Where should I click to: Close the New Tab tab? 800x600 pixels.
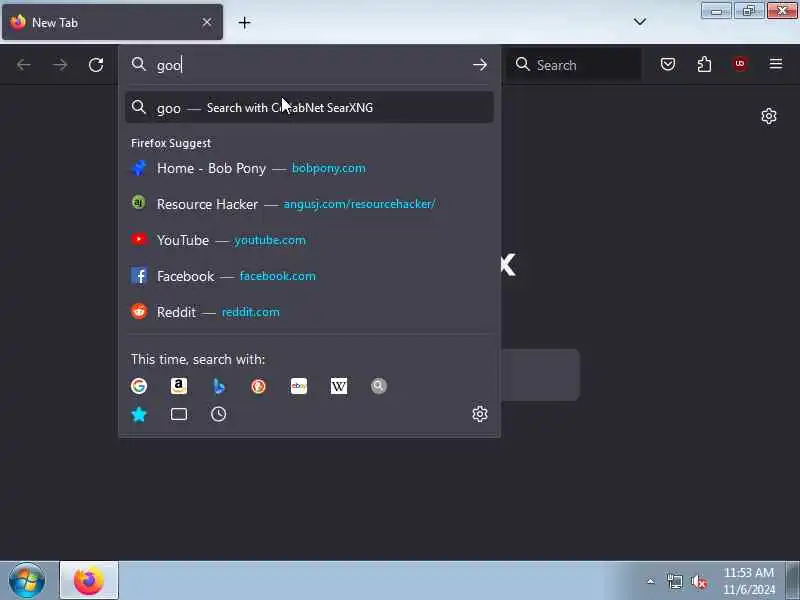pos(207,22)
